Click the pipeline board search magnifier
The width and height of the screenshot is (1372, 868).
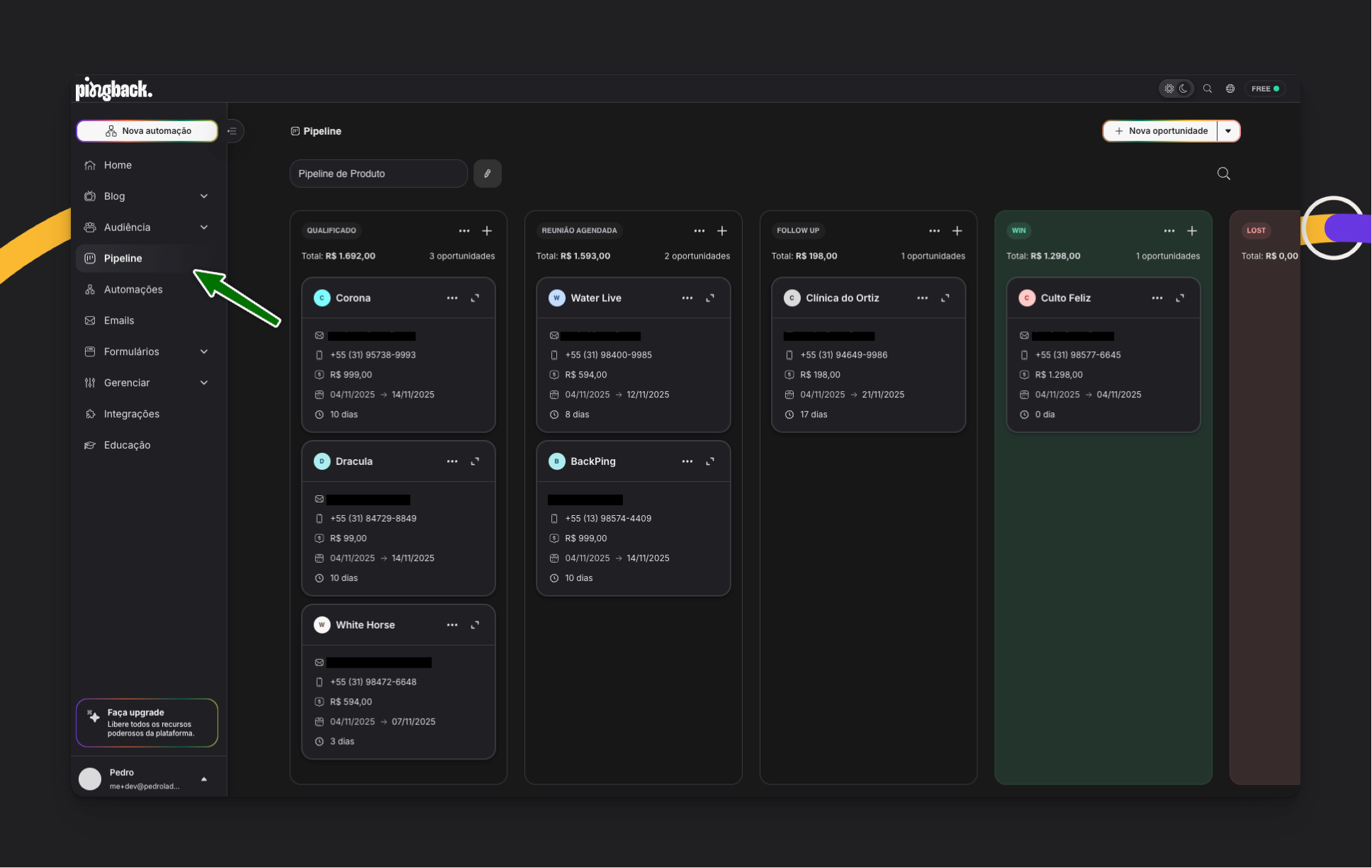(1223, 174)
